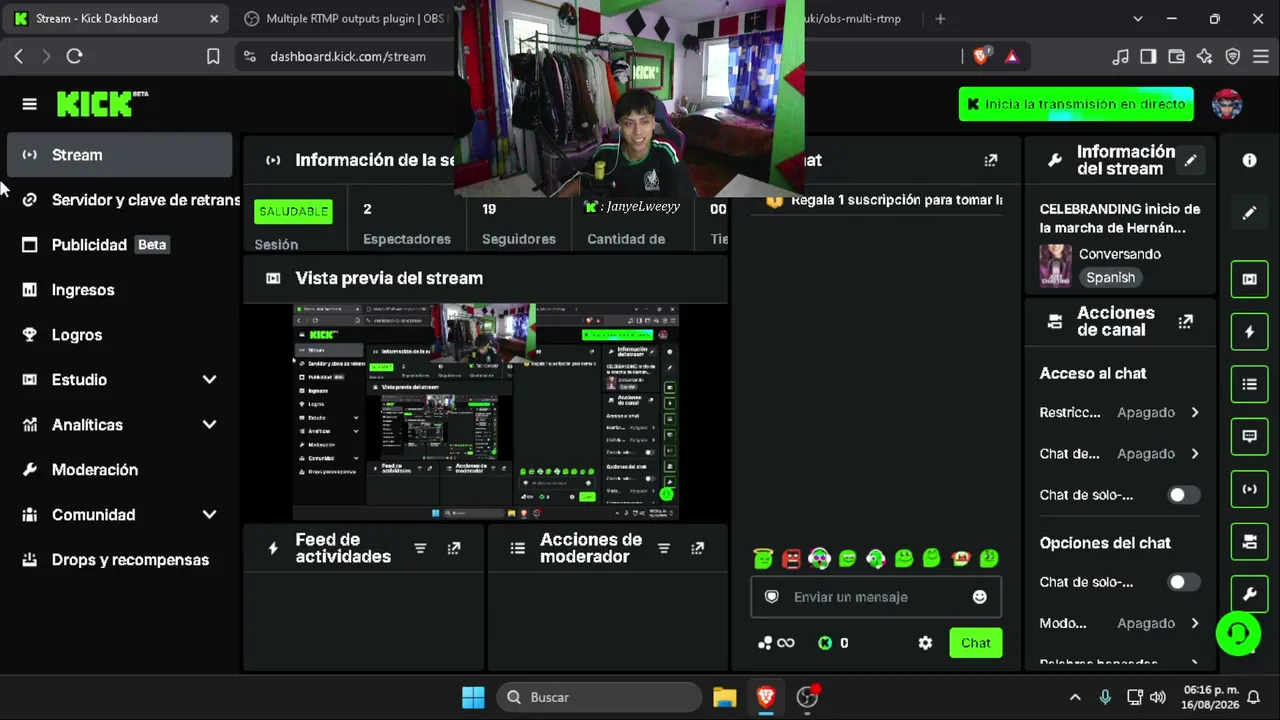Open OBS Studio from the taskbar
The image size is (1280, 720).
click(807, 697)
